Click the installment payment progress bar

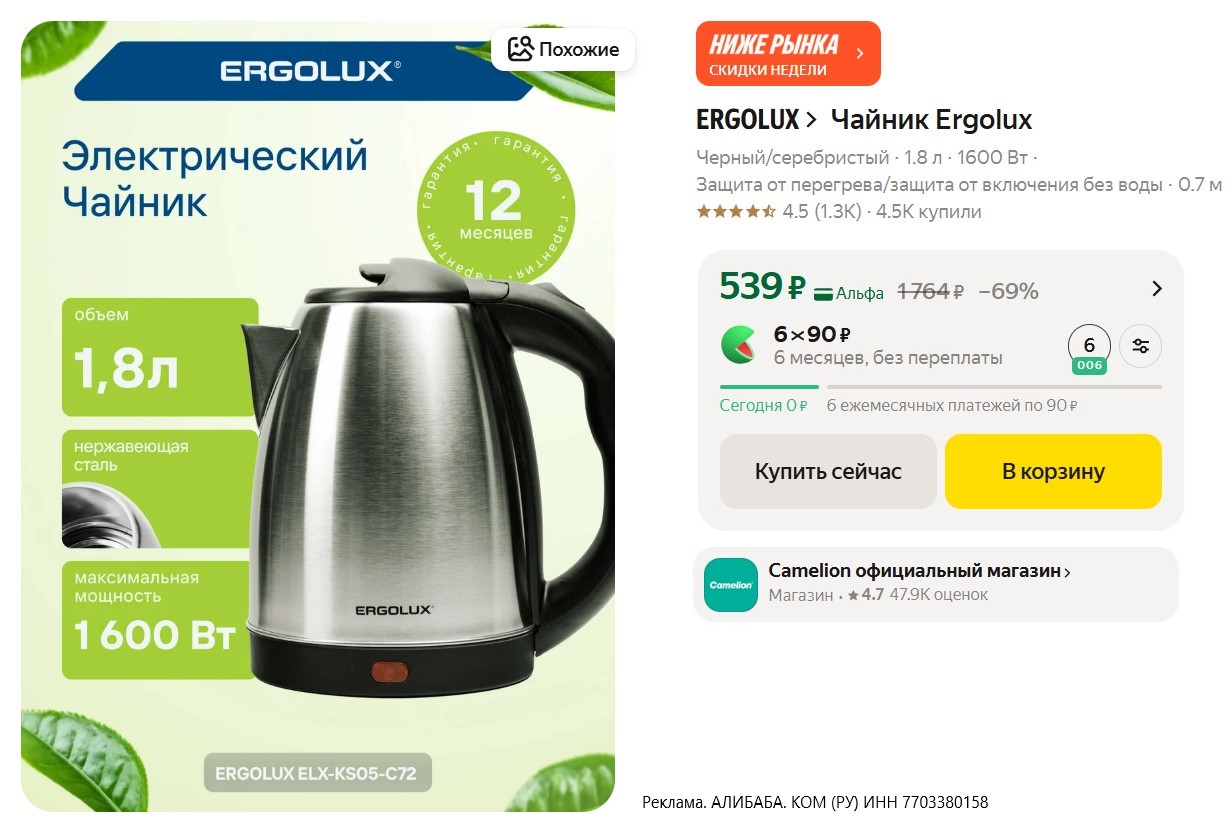941,387
